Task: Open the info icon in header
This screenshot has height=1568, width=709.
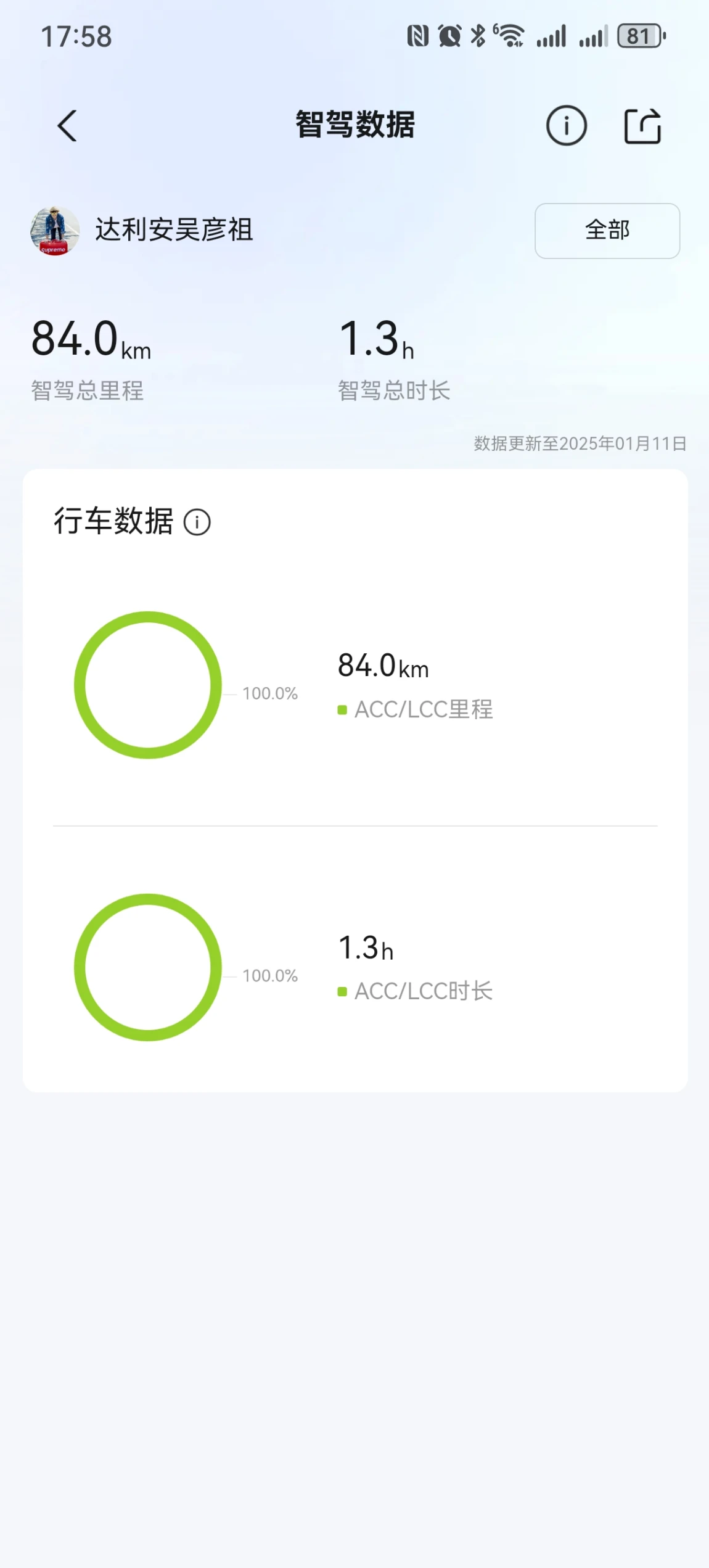Action: coord(566,126)
